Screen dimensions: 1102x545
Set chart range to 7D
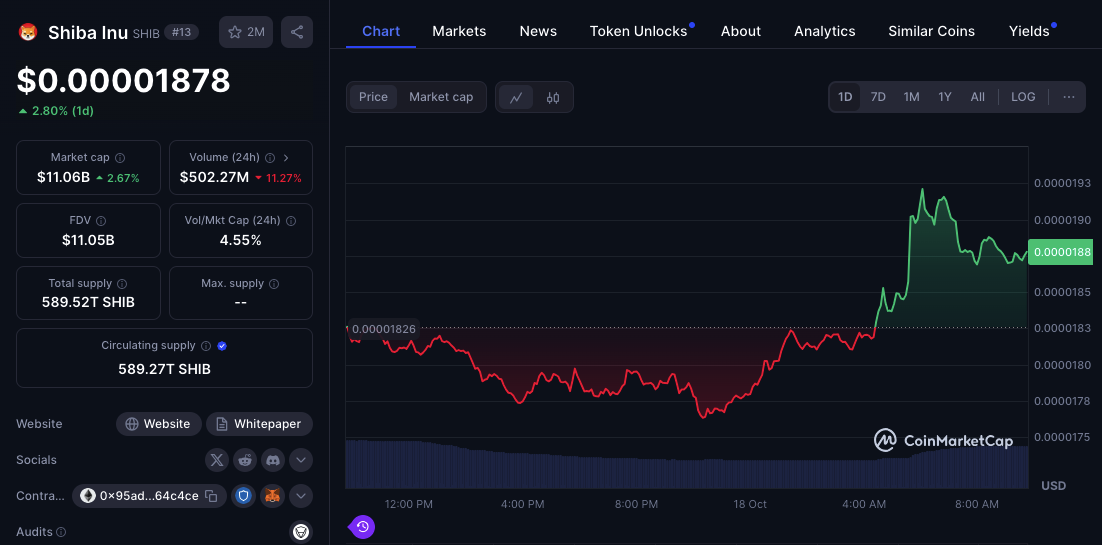coord(878,97)
